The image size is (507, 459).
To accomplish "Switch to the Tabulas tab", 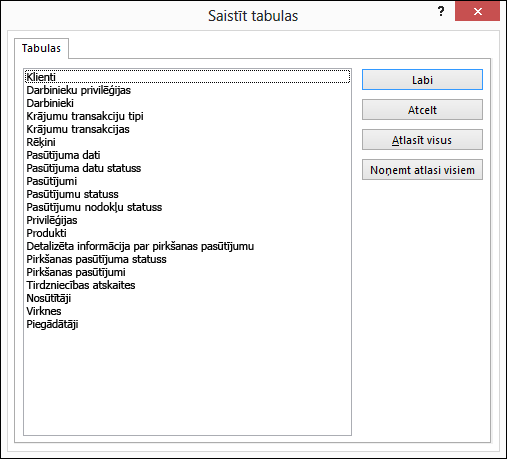I will tap(41, 48).
